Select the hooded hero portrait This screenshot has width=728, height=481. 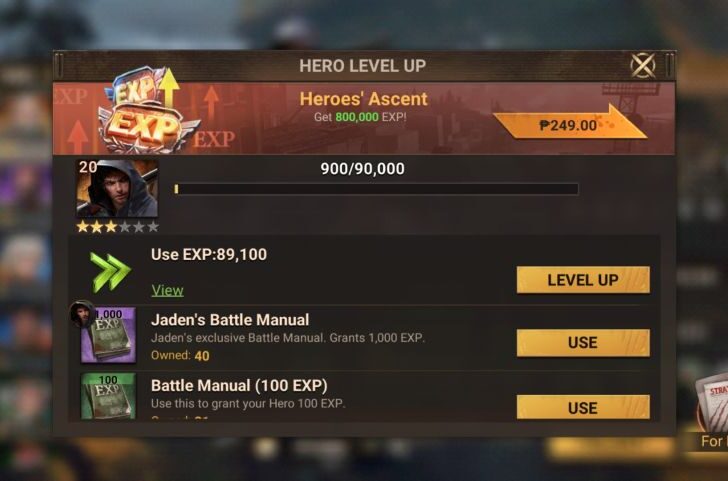[x=117, y=188]
